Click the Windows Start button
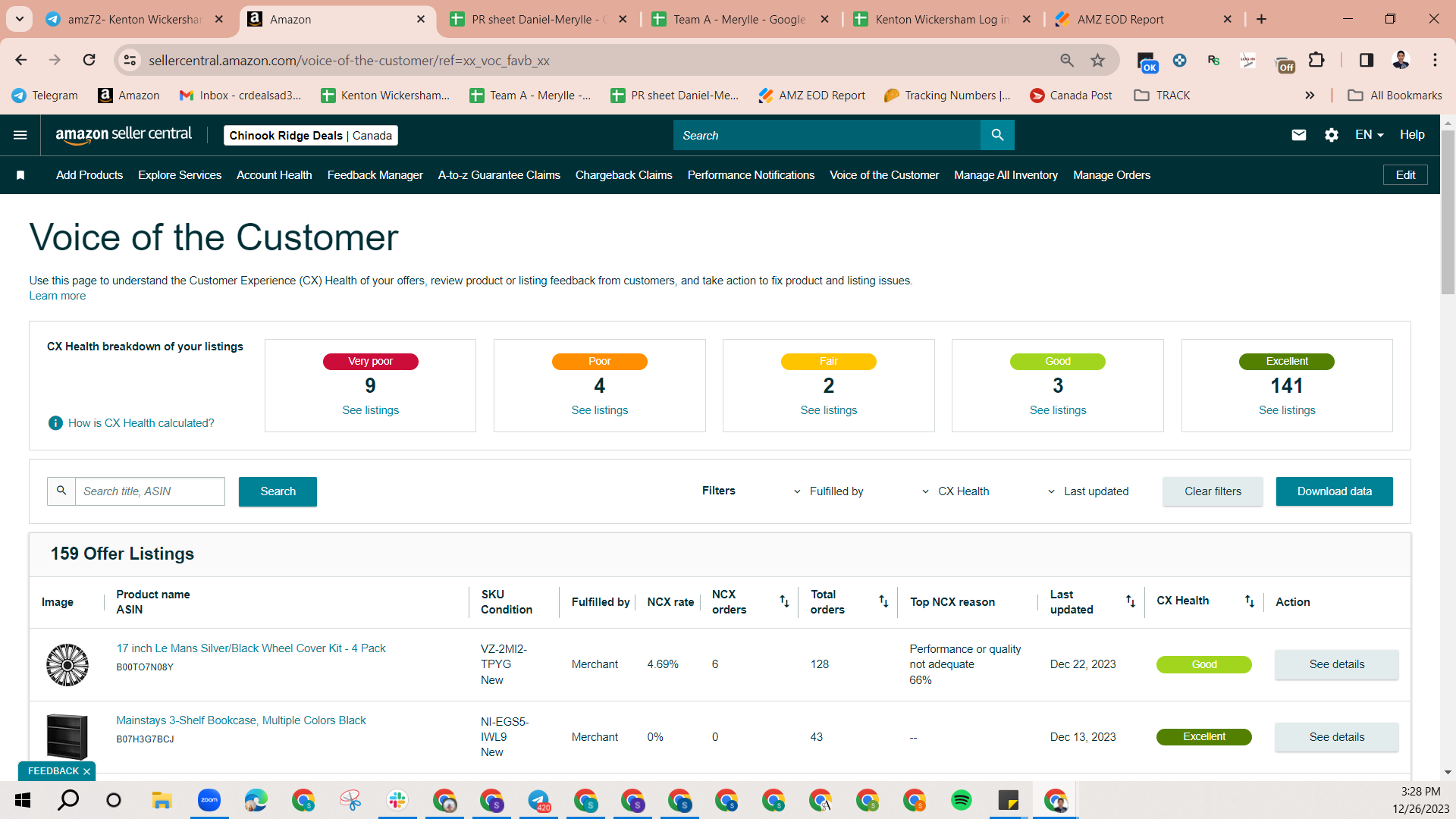This screenshot has width=1456, height=819. (23, 800)
